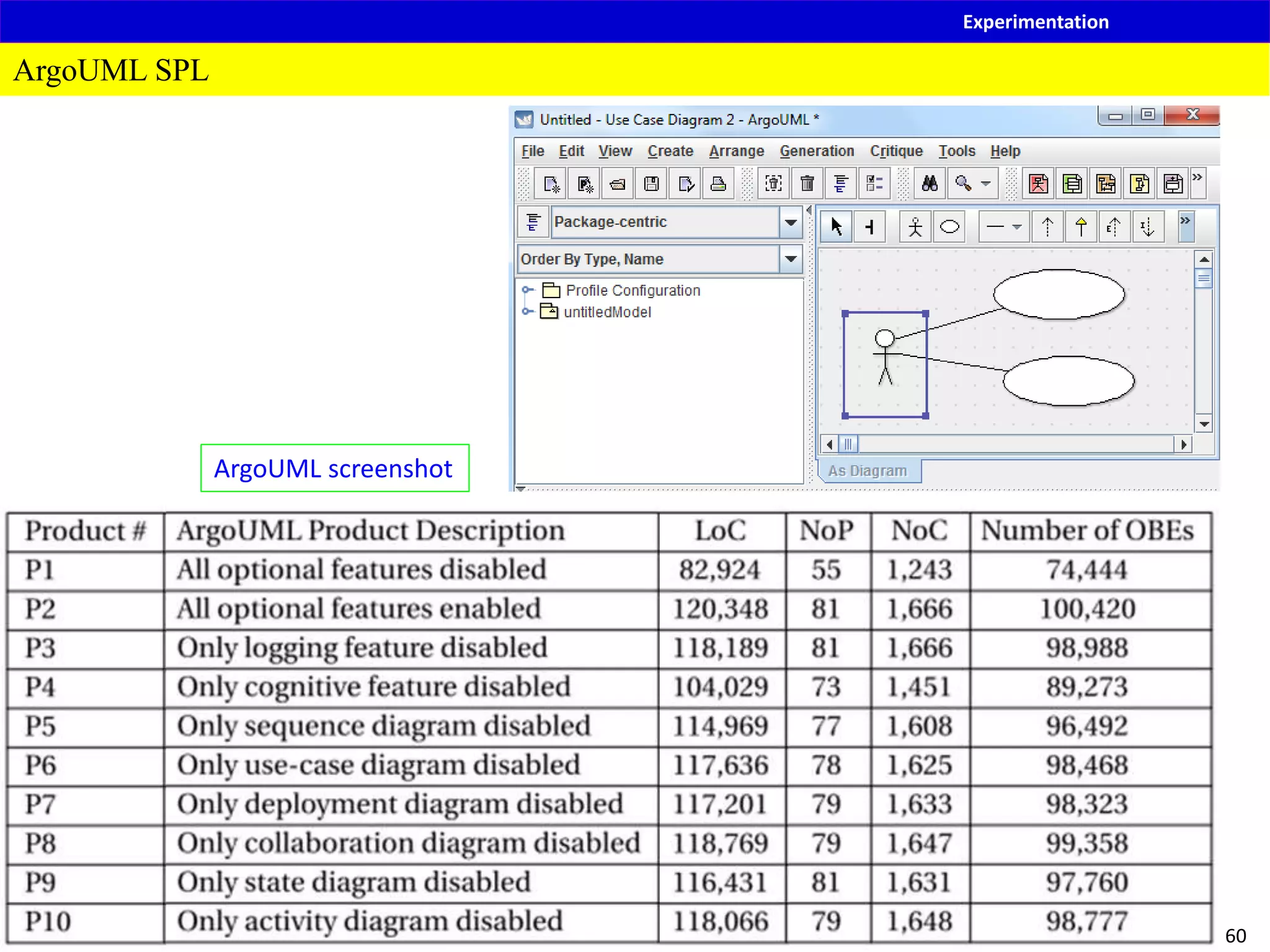1270x952 pixels.
Task: Select the Actor stick-figure tool
Action: point(915,227)
